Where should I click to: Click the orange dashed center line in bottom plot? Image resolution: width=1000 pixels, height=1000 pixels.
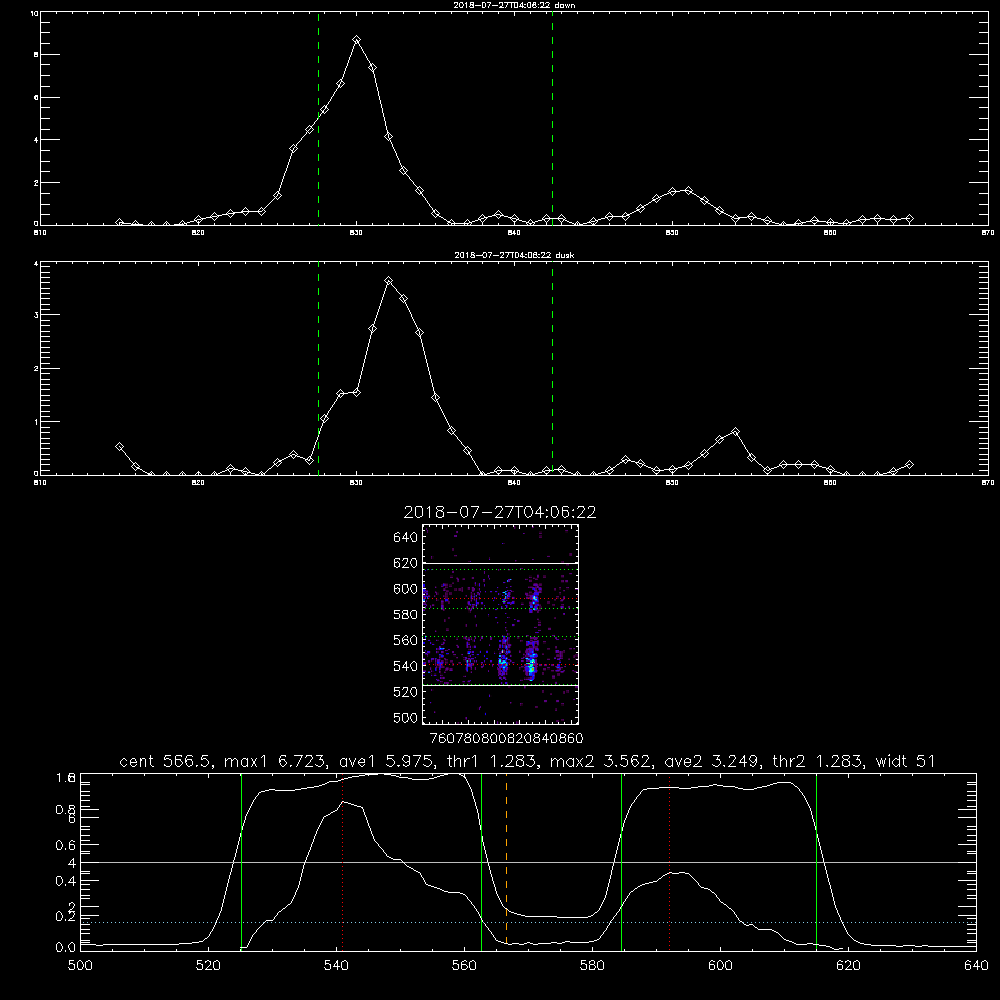point(506,862)
